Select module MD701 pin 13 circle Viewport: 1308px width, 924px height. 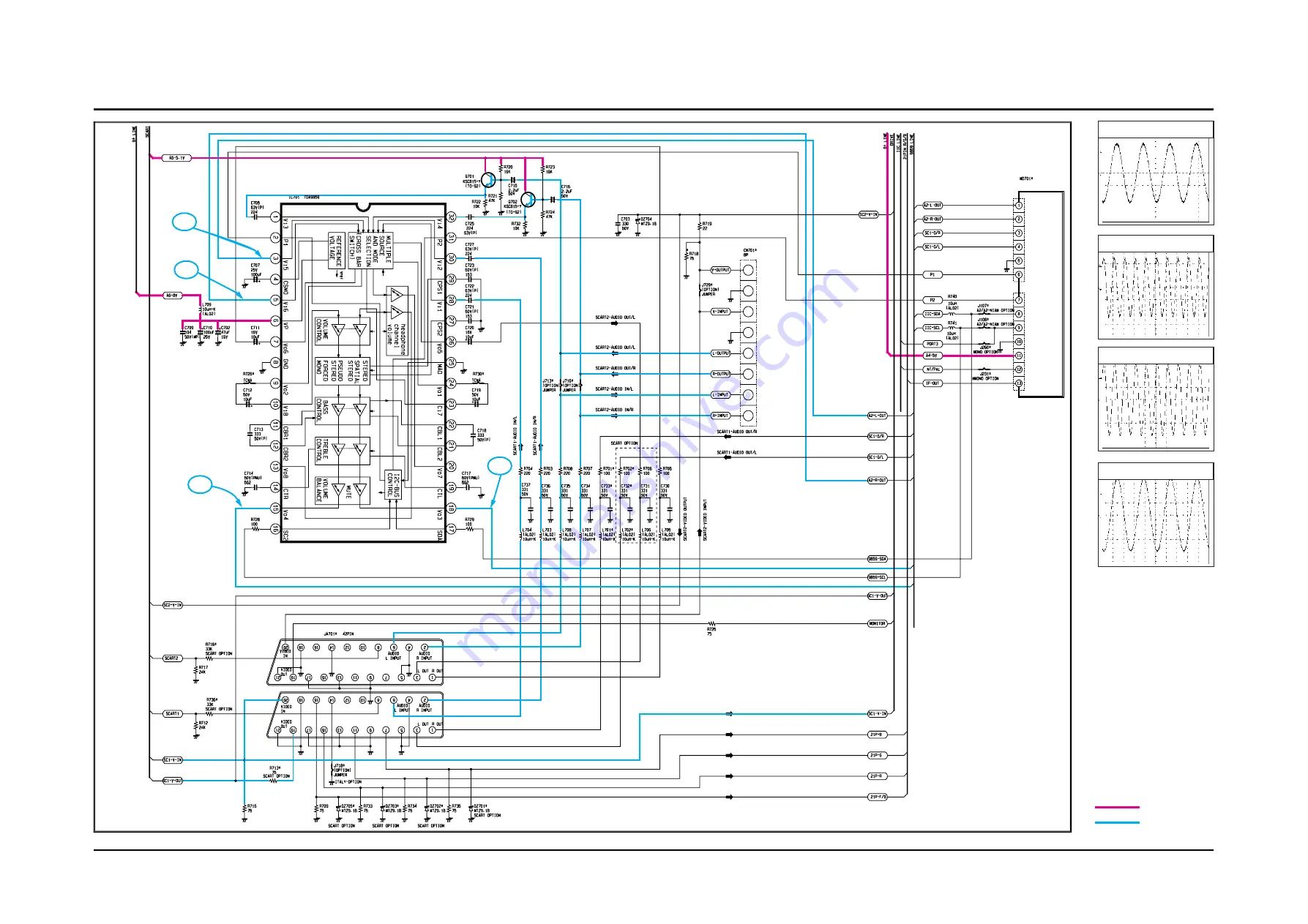coord(1018,383)
